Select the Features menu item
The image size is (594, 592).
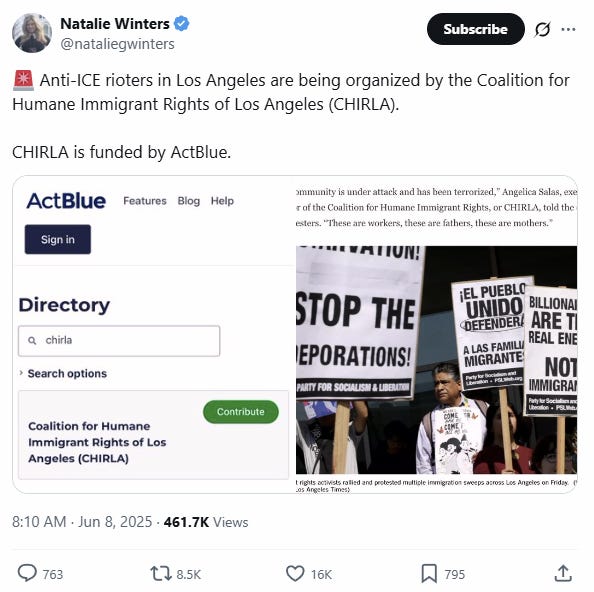145,201
